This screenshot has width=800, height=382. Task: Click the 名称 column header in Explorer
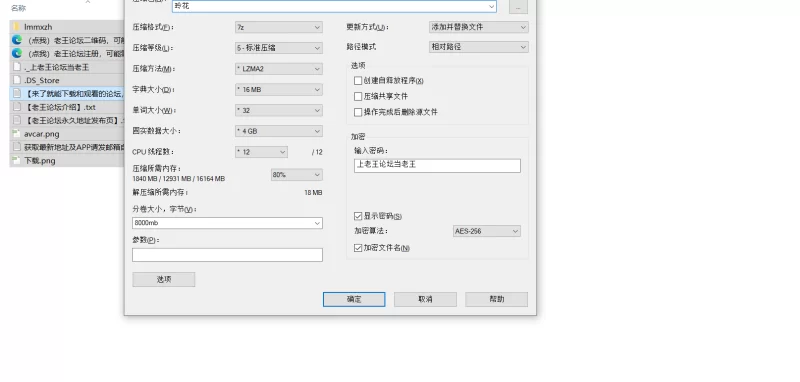(x=18, y=8)
